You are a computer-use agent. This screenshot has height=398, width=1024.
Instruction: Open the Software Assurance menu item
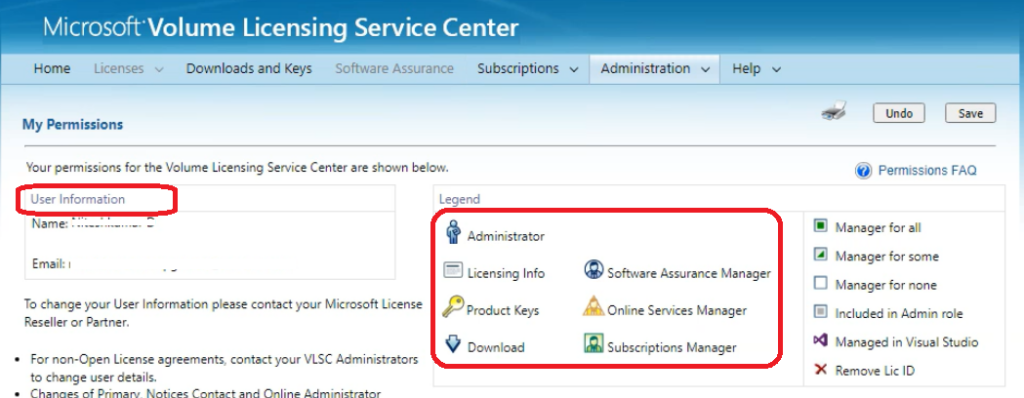click(394, 69)
